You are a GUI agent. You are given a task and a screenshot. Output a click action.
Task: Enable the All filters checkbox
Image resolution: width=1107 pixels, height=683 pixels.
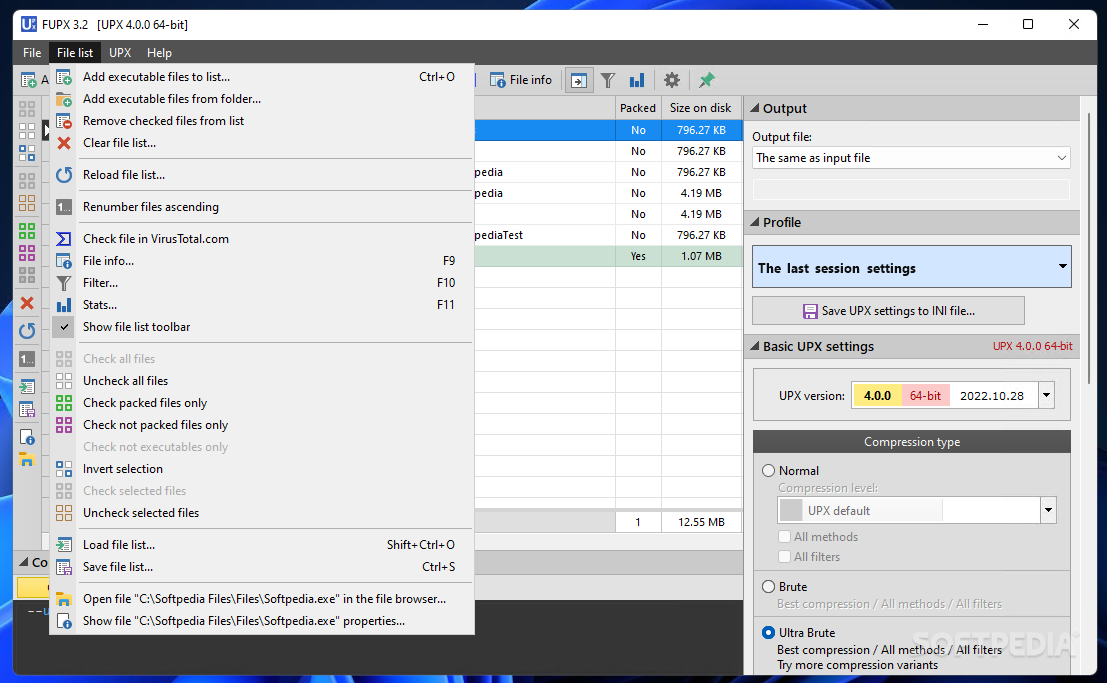pyautogui.click(x=784, y=557)
